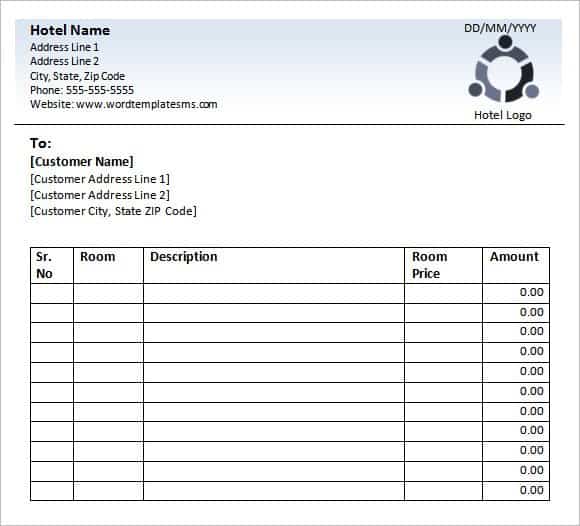
Task: Click the Amount column header
Action: coord(516,266)
